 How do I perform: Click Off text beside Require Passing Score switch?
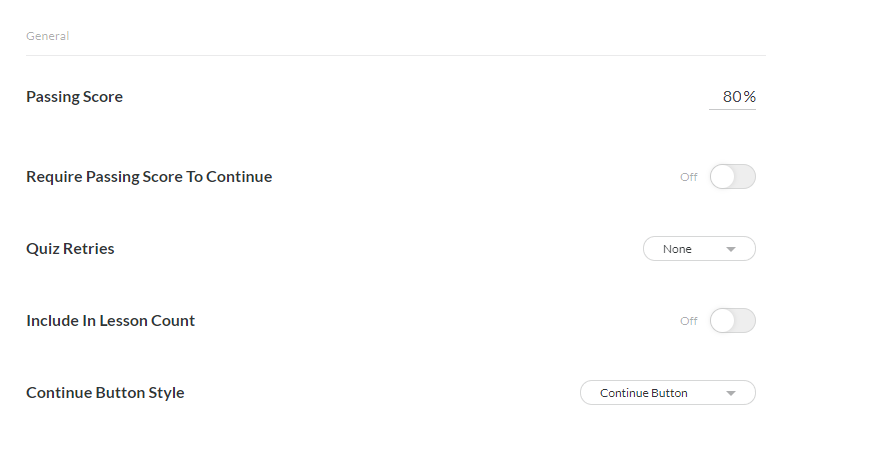click(689, 177)
